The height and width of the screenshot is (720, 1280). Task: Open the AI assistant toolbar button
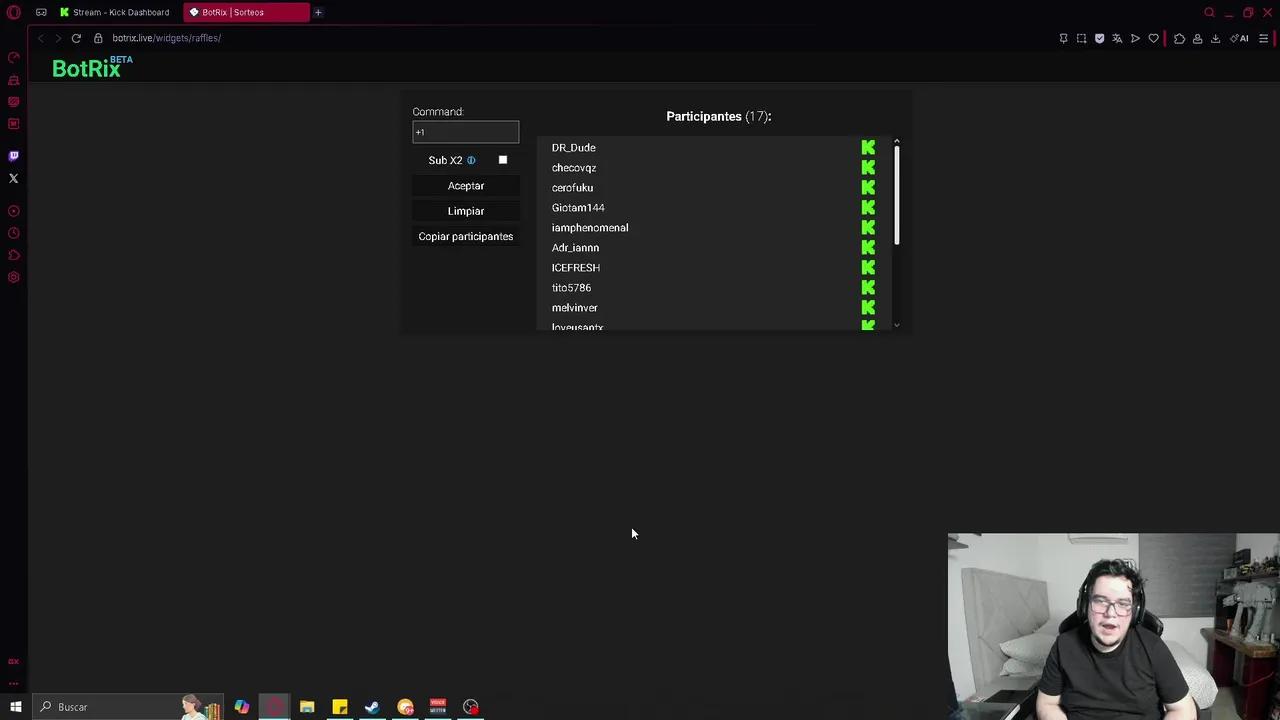(1240, 38)
